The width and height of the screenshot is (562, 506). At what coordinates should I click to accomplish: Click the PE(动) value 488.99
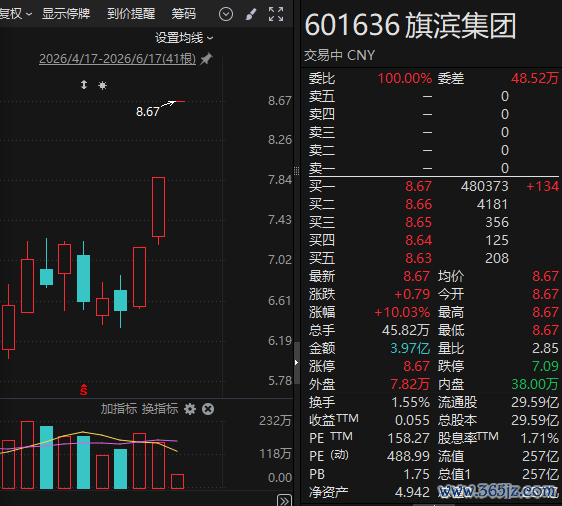click(408, 456)
